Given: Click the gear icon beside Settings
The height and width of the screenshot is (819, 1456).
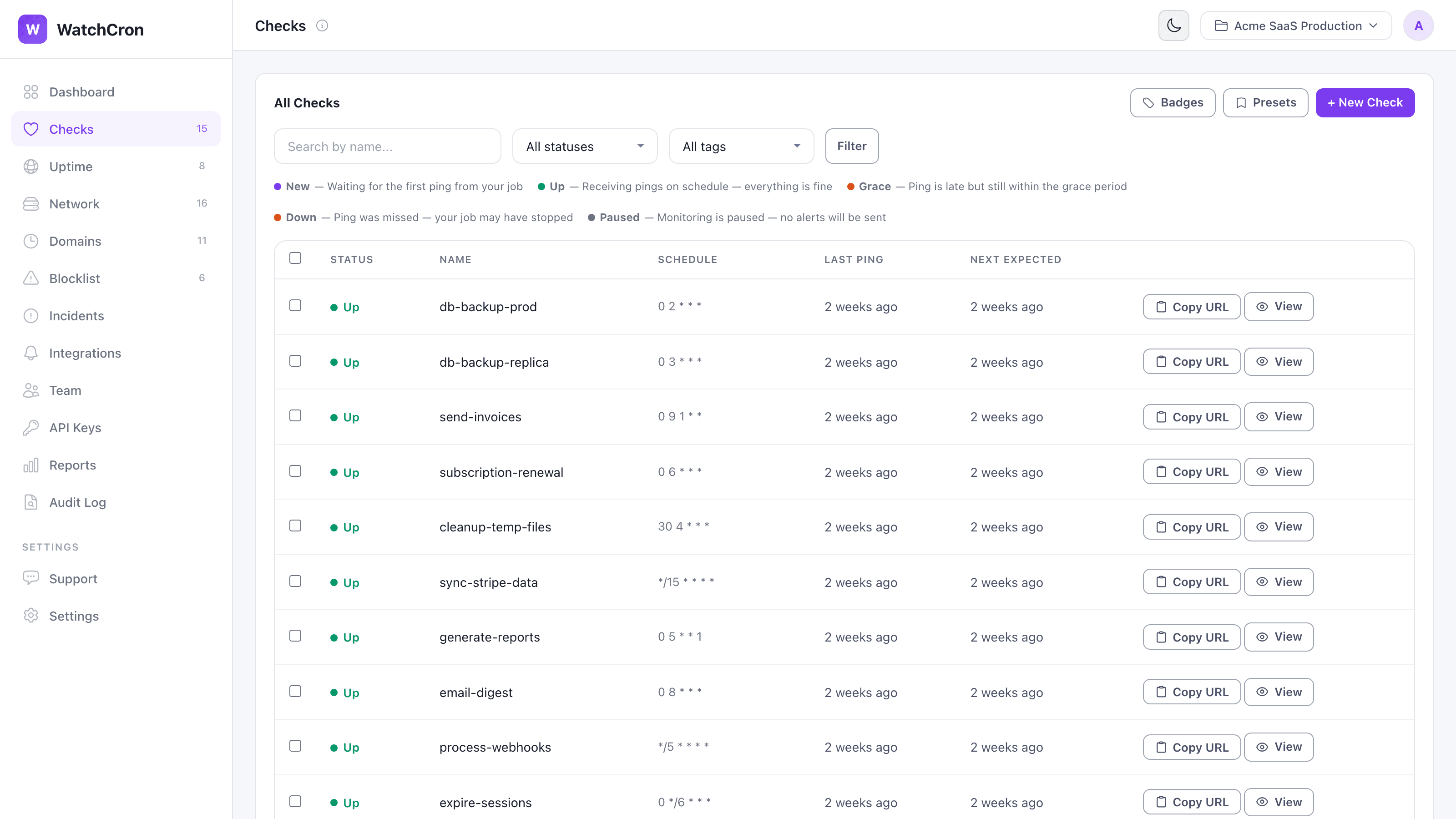Looking at the screenshot, I should (x=31, y=616).
